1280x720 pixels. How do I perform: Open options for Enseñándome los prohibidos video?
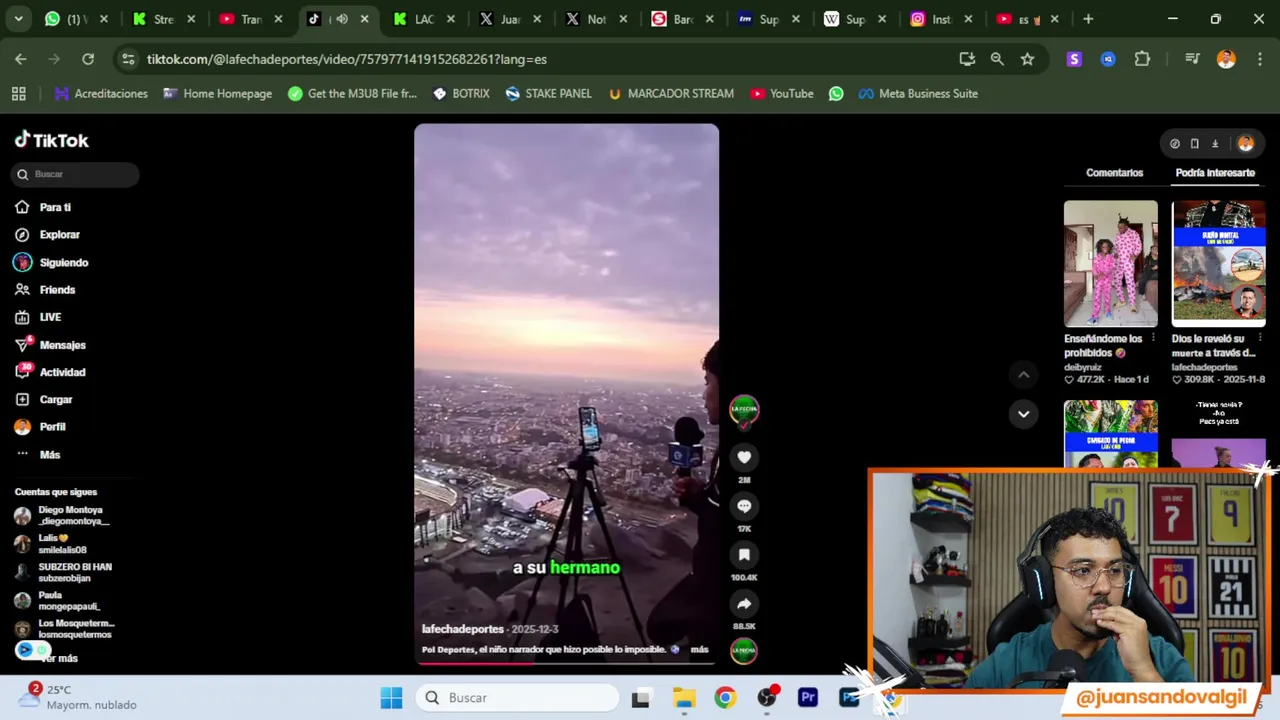click(1152, 339)
